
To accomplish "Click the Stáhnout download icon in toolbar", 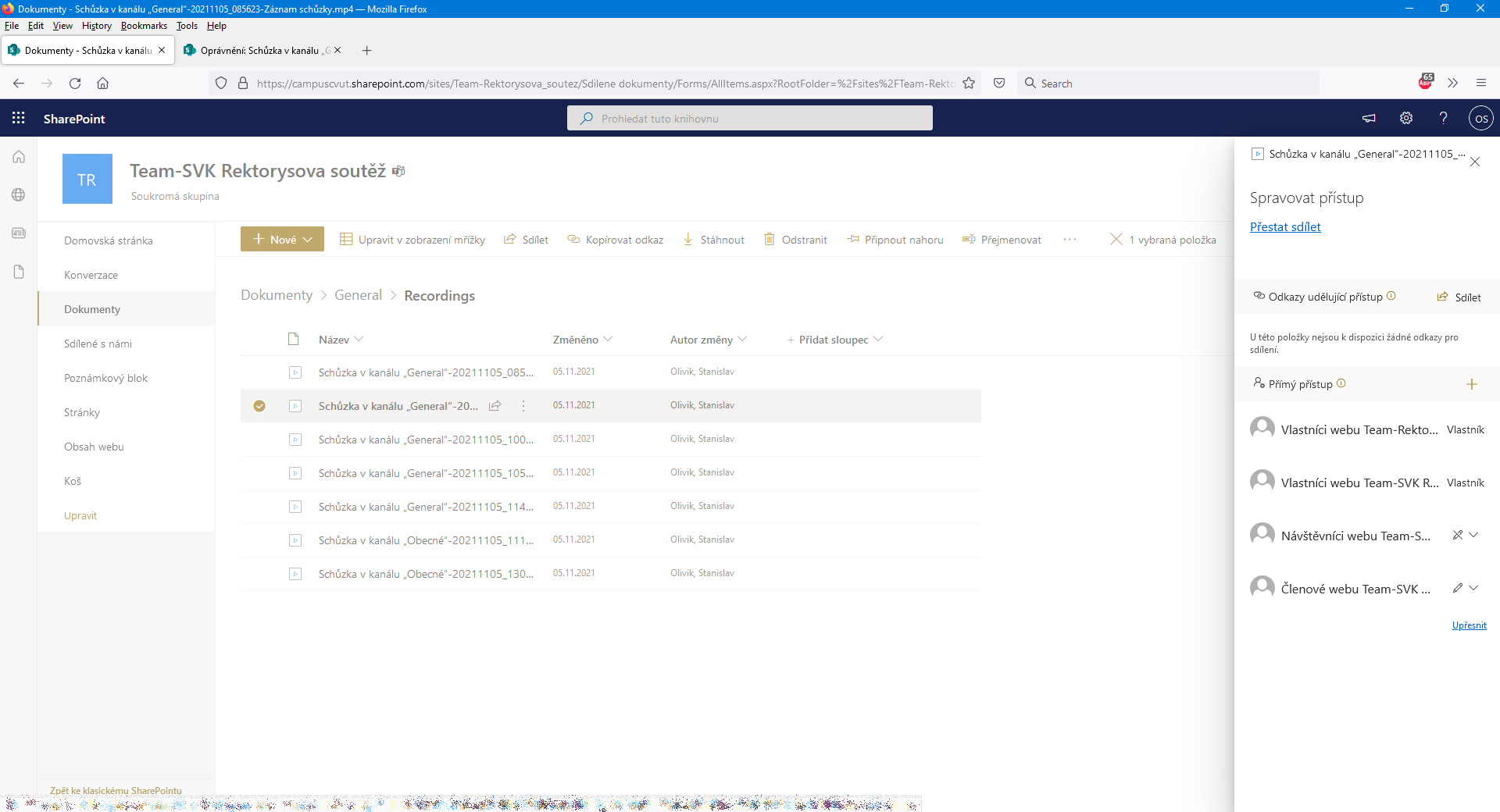I will 688,240.
